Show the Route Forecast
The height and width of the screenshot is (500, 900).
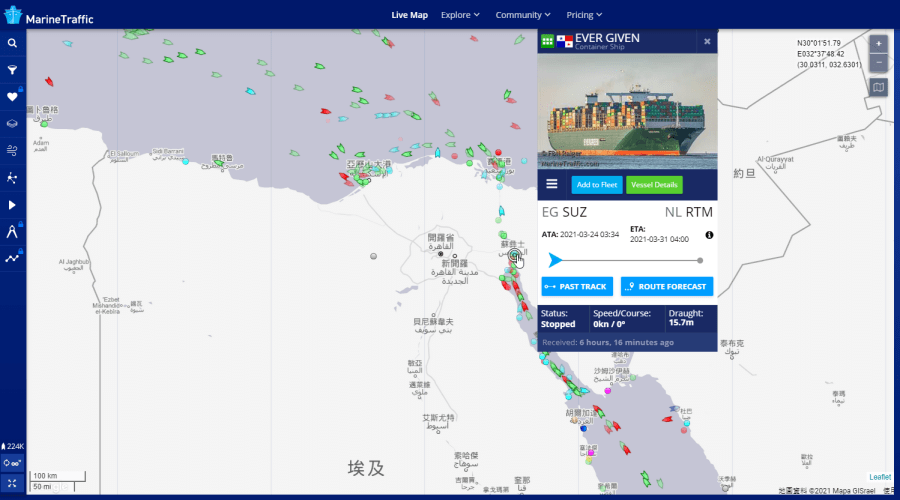click(x=667, y=286)
